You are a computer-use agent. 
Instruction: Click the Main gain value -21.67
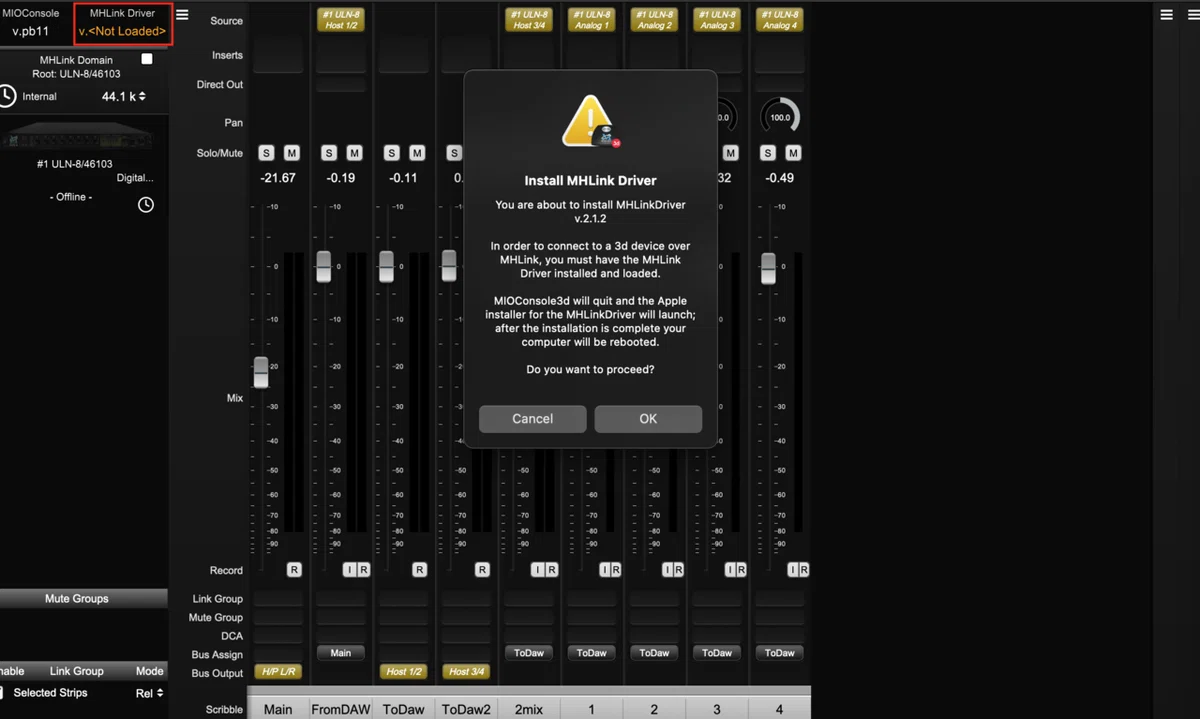point(278,178)
